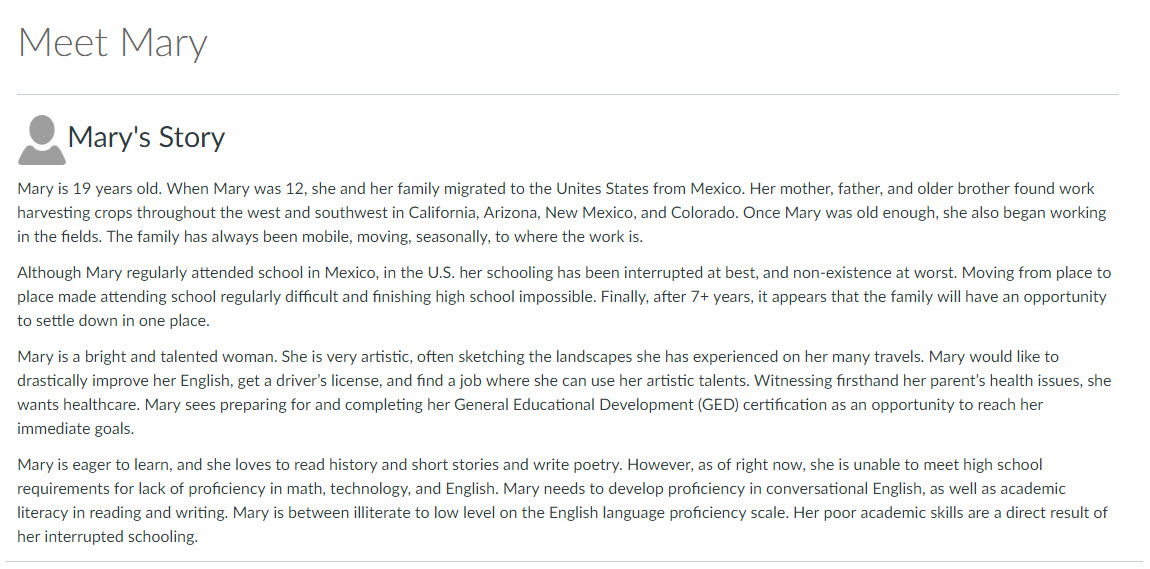Click the words "immediate goals"
Viewport: 1150px width, 569px height.
click(76, 429)
